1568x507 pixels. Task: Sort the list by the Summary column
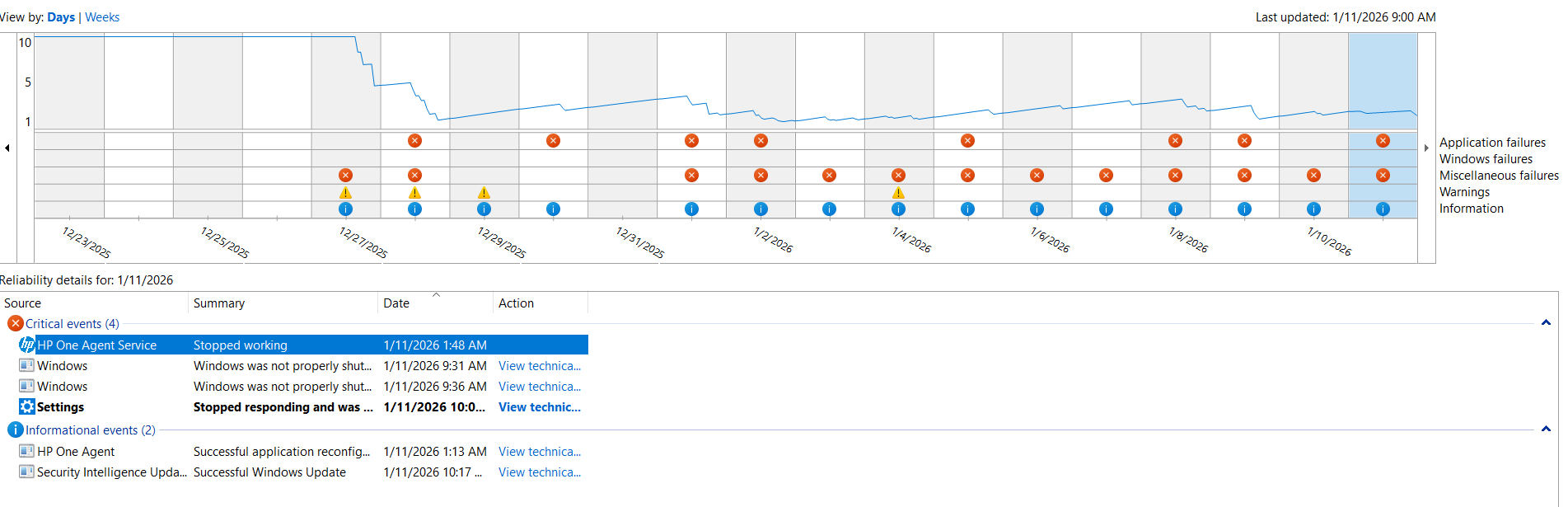tap(283, 303)
